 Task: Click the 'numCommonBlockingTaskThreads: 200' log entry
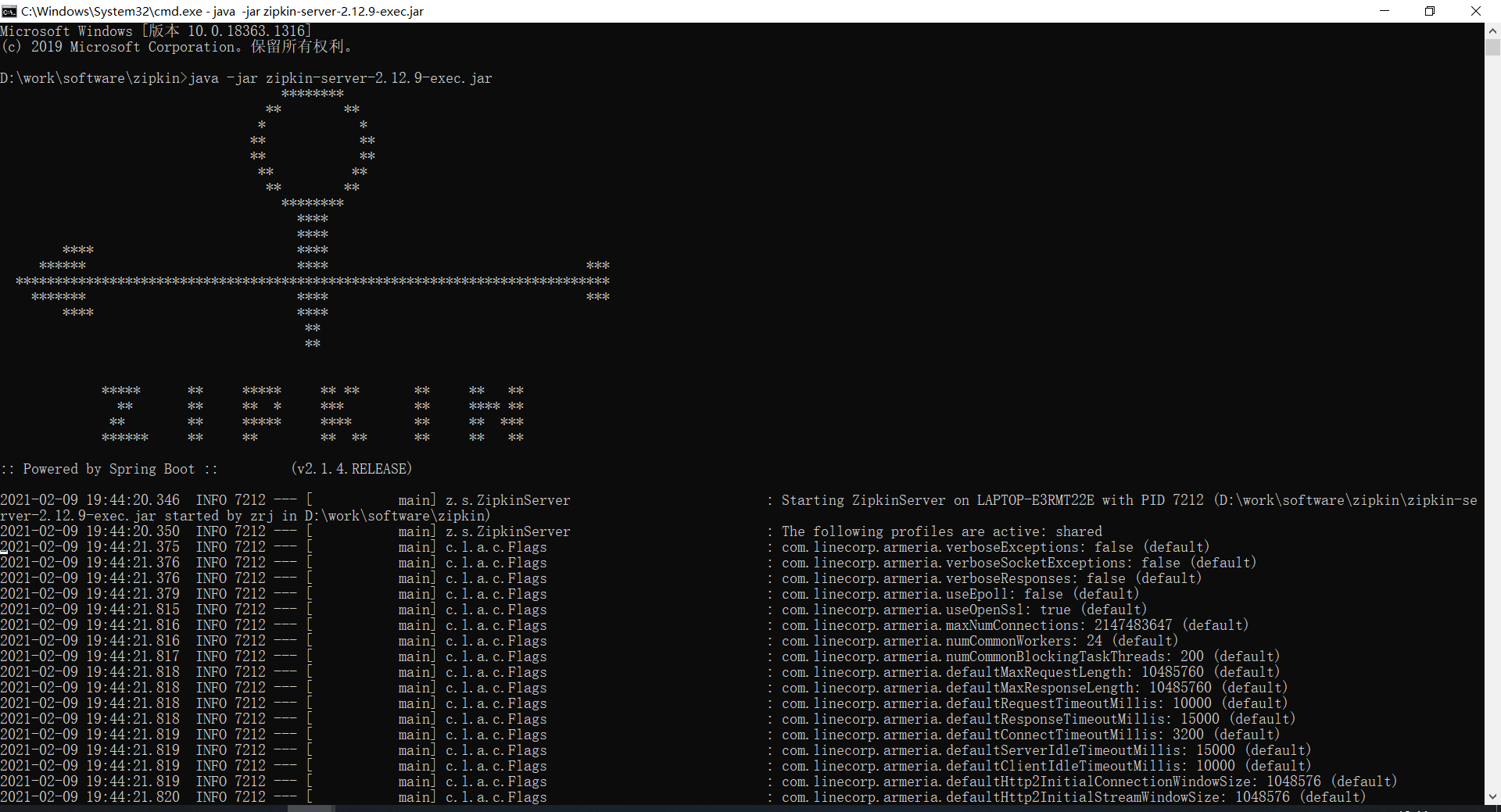[1031, 656]
